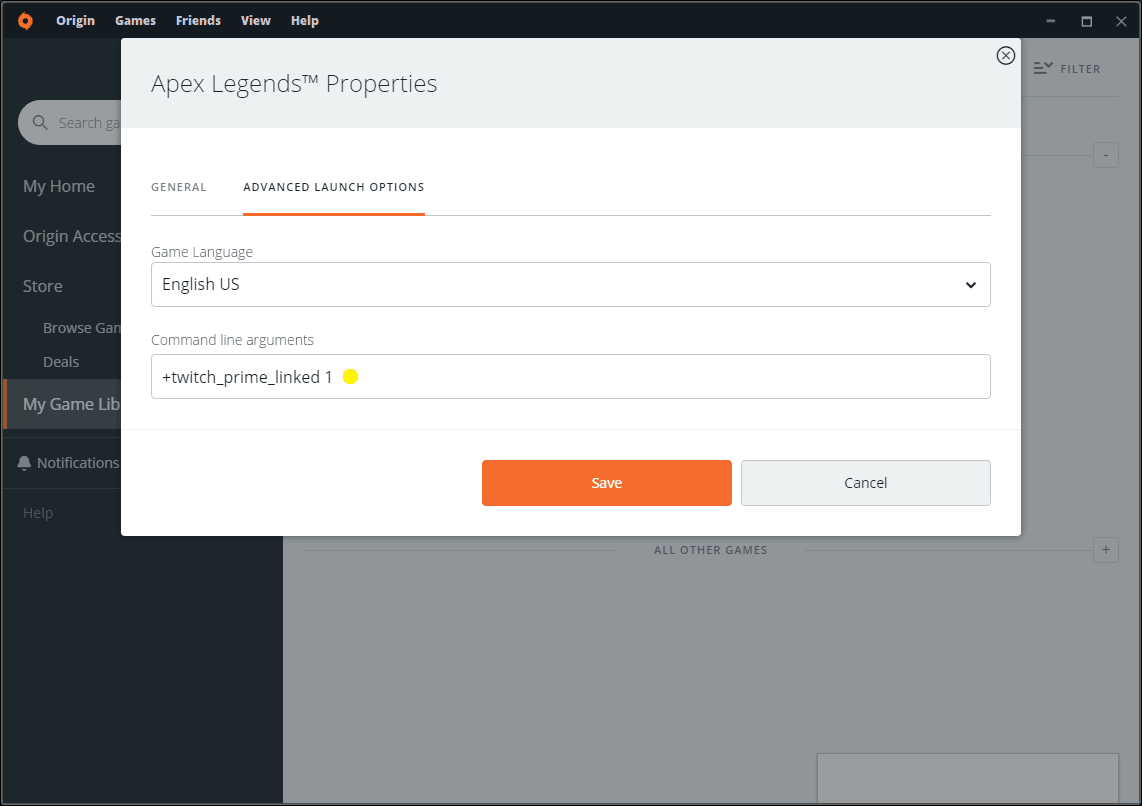Collapse the section with minus button
The image size is (1142, 806).
pos(1106,155)
